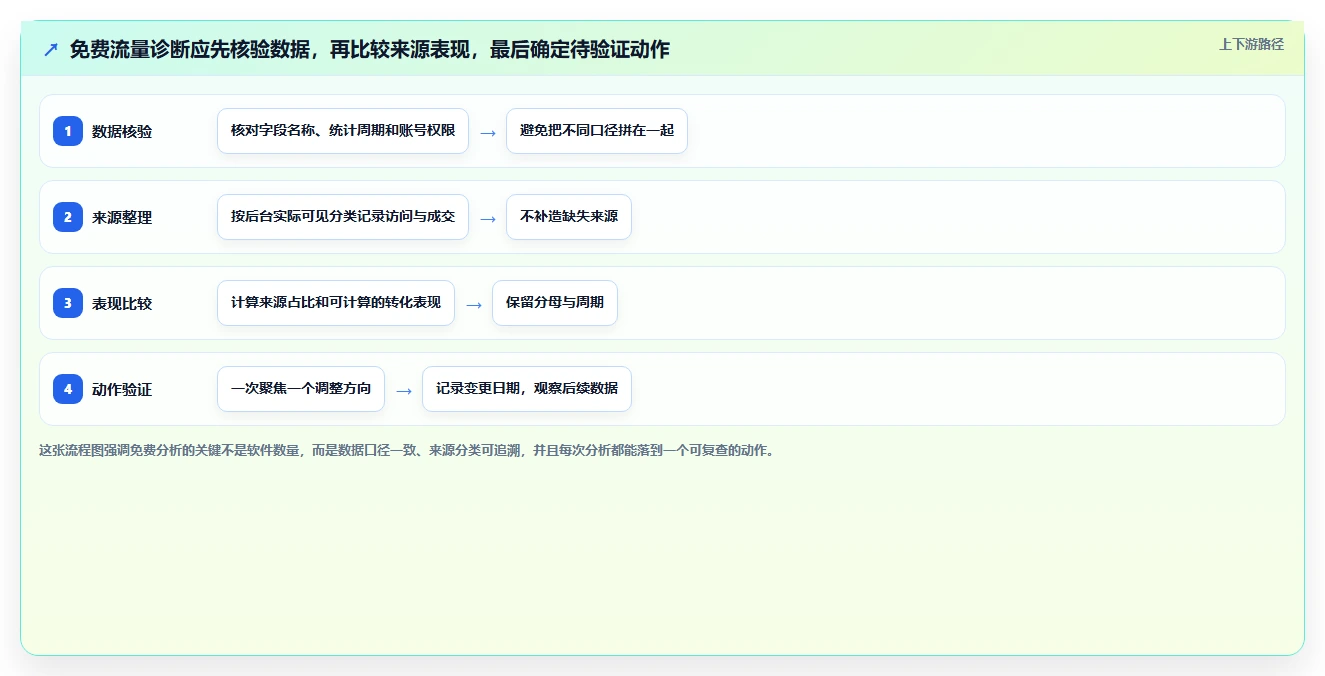Select the flowchart title starting with 免费流量诊断
The image size is (1325, 676).
(369, 50)
